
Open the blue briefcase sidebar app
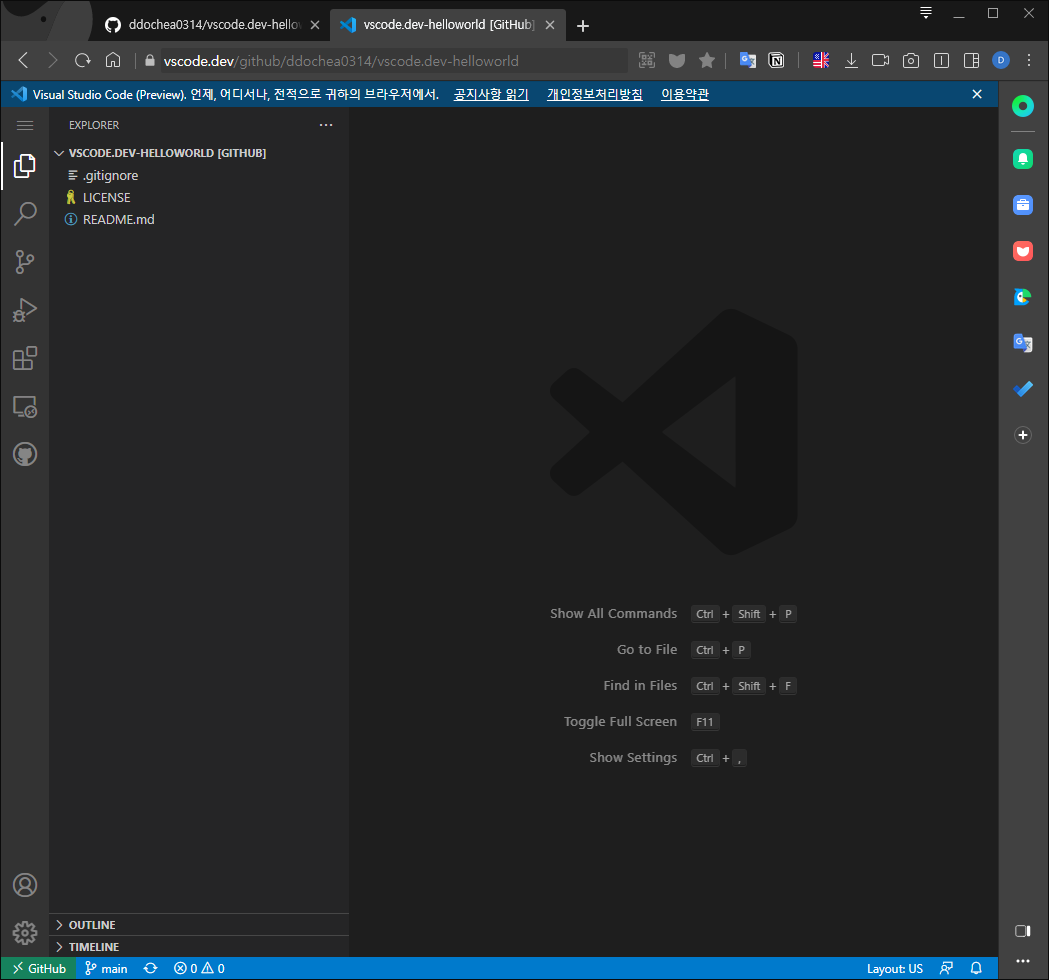pyautogui.click(x=1023, y=205)
